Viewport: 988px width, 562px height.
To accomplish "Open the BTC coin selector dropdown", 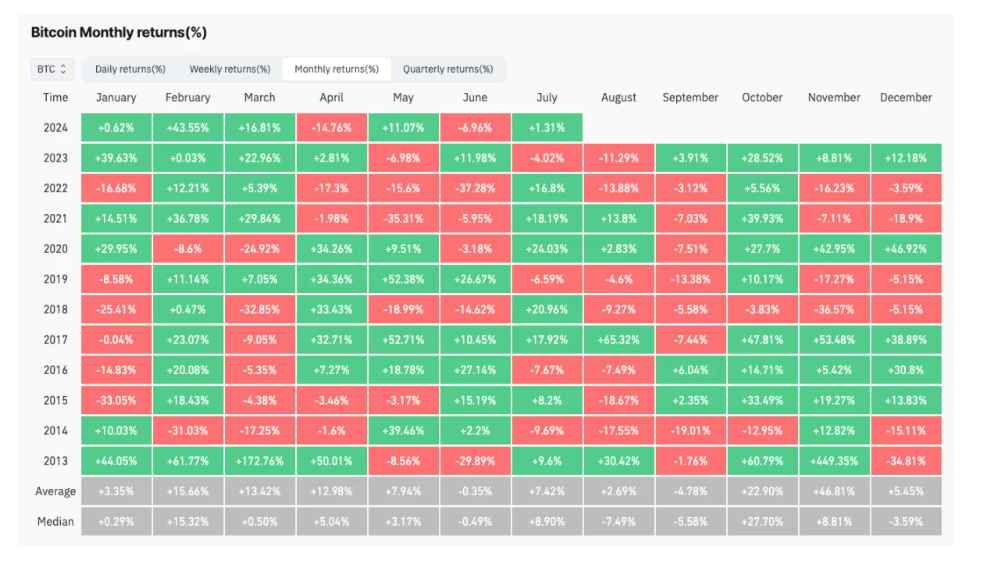I will (x=52, y=69).
